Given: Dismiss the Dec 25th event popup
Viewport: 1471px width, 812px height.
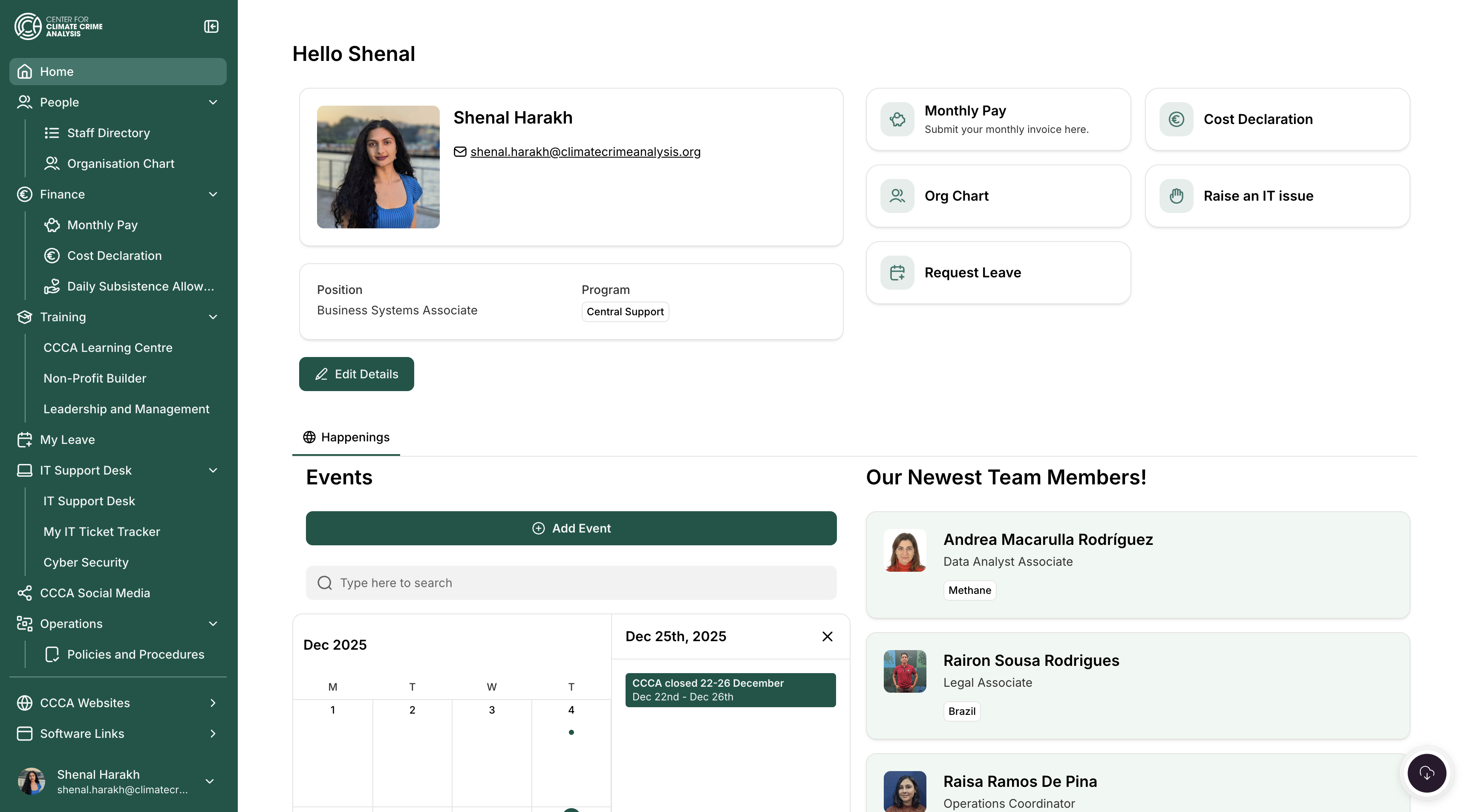Looking at the screenshot, I should (827, 636).
